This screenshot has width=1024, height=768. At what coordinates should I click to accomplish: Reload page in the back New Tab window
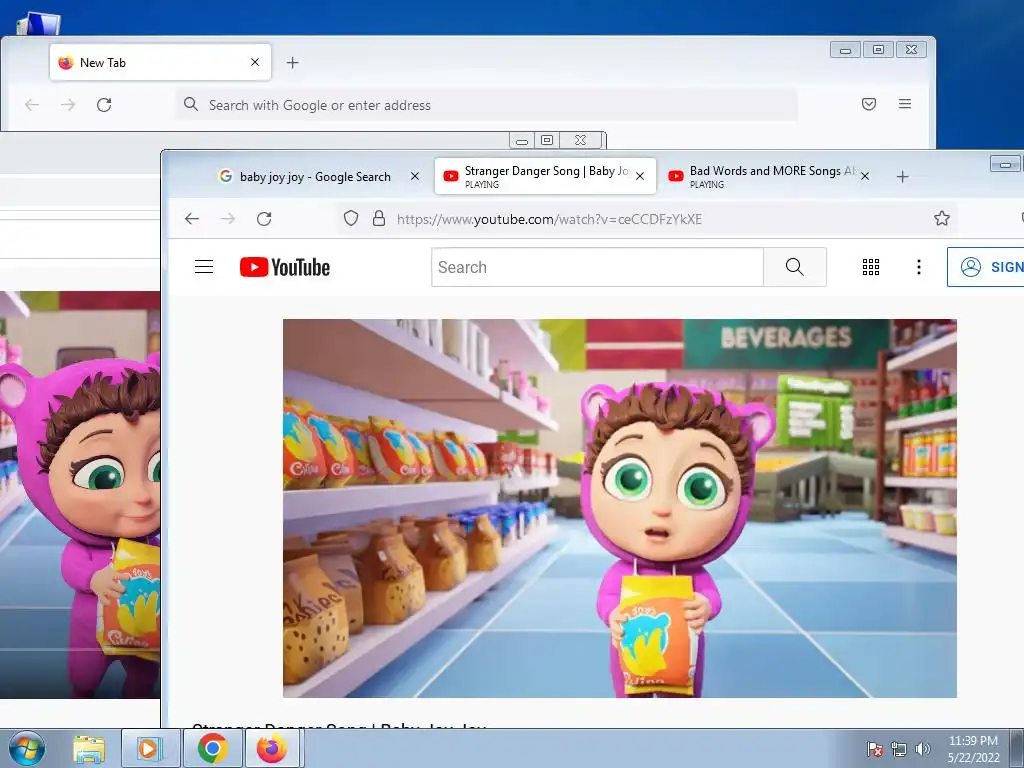pyautogui.click(x=104, y=104)
